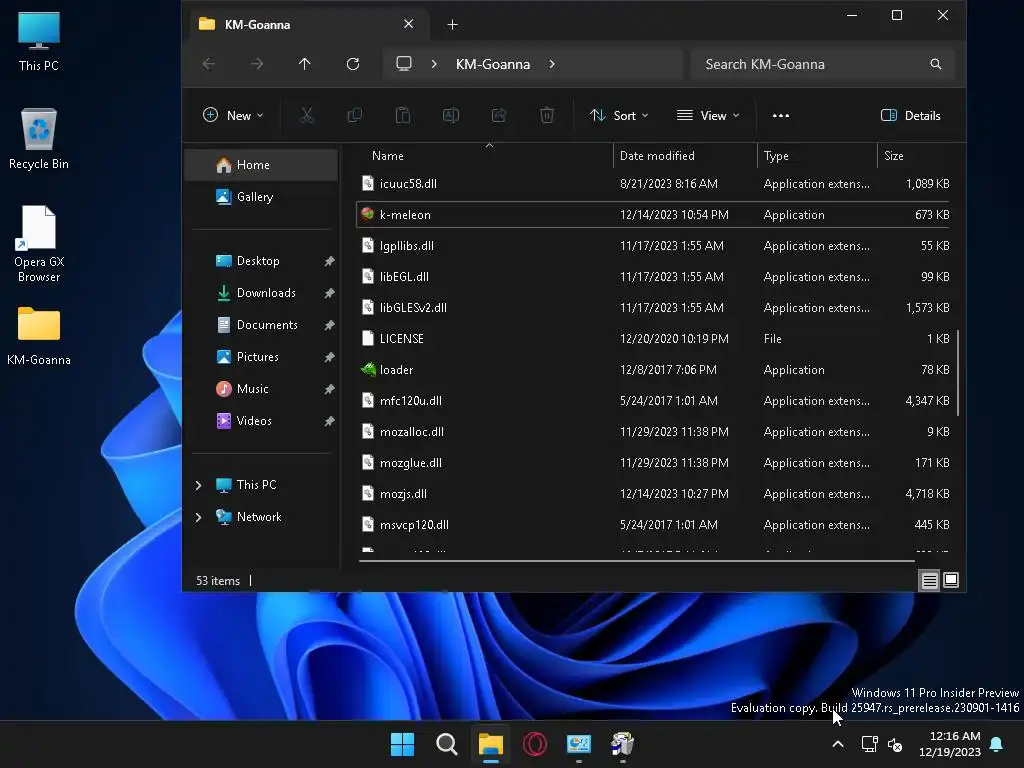This screenshot has height=768, width=1024.
Task: Open Videos in quick access
Action: [261, 421]
